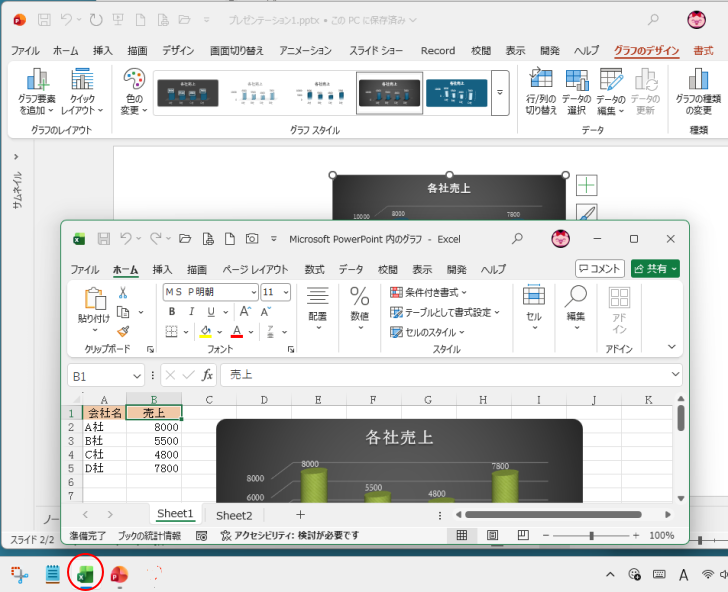Click Change Chart Type in PowerPoint

[x=698, y=91]
